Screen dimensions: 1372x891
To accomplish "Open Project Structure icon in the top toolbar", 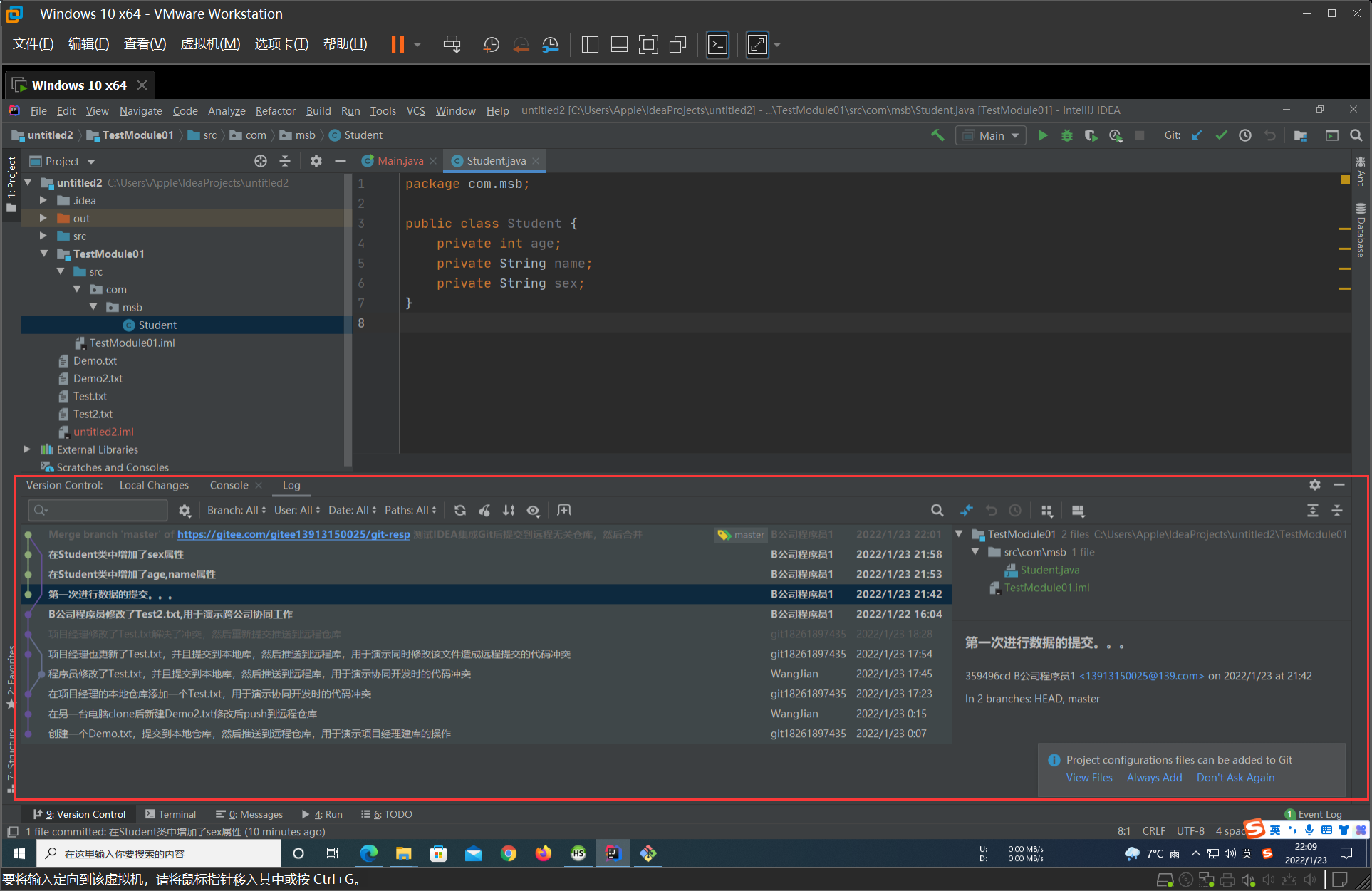I will point(1301,135).
